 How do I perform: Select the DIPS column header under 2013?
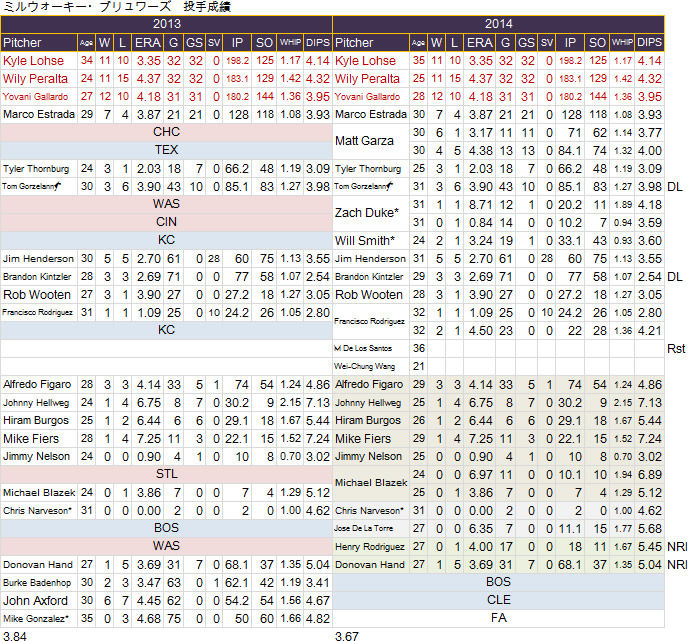coord(318,43)
